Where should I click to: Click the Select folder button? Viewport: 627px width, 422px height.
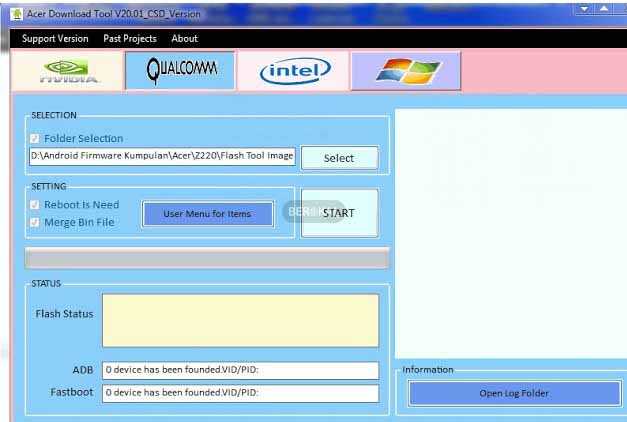[339, 158]
